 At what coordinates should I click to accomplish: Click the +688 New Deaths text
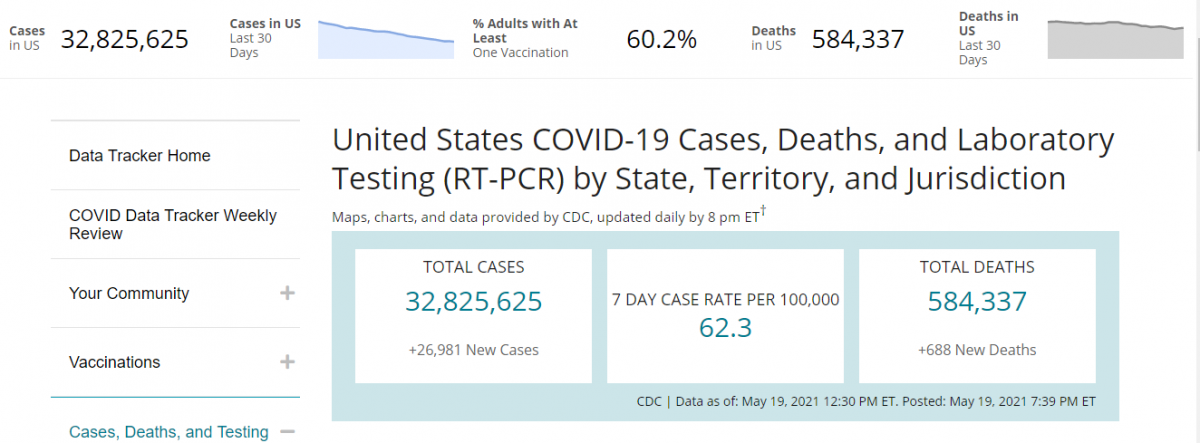977,350
